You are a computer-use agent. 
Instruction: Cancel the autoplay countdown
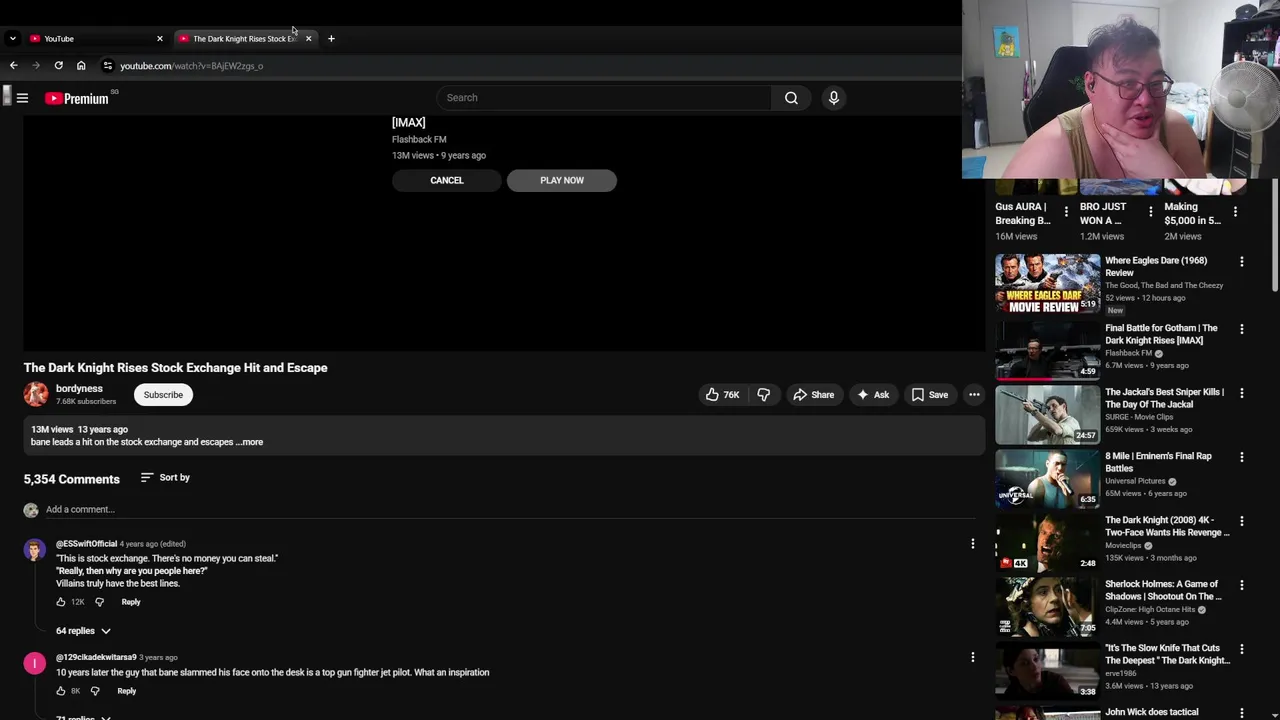[447, 180]
